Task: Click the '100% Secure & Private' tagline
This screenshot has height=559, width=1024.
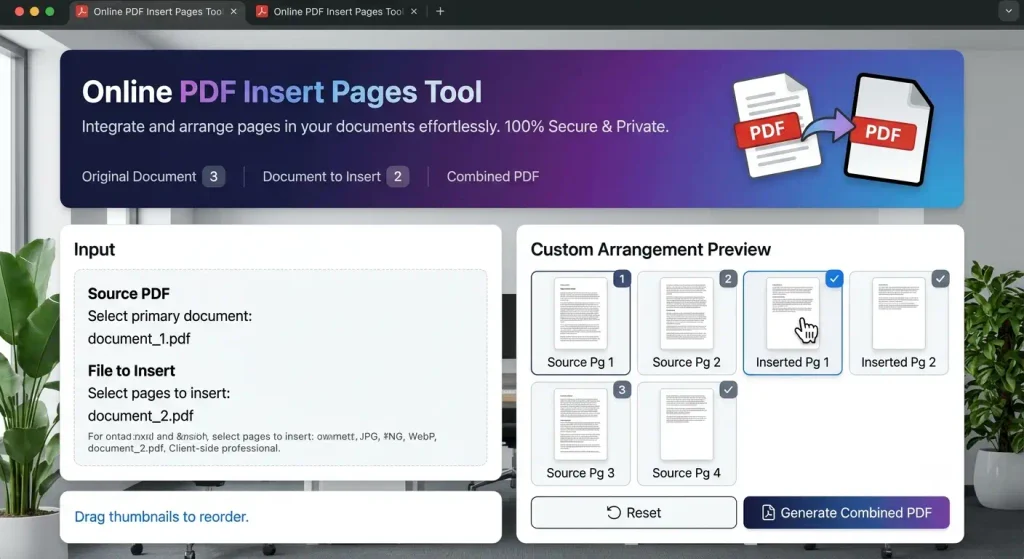Action: pyautogui.click(x=586, y=127)
